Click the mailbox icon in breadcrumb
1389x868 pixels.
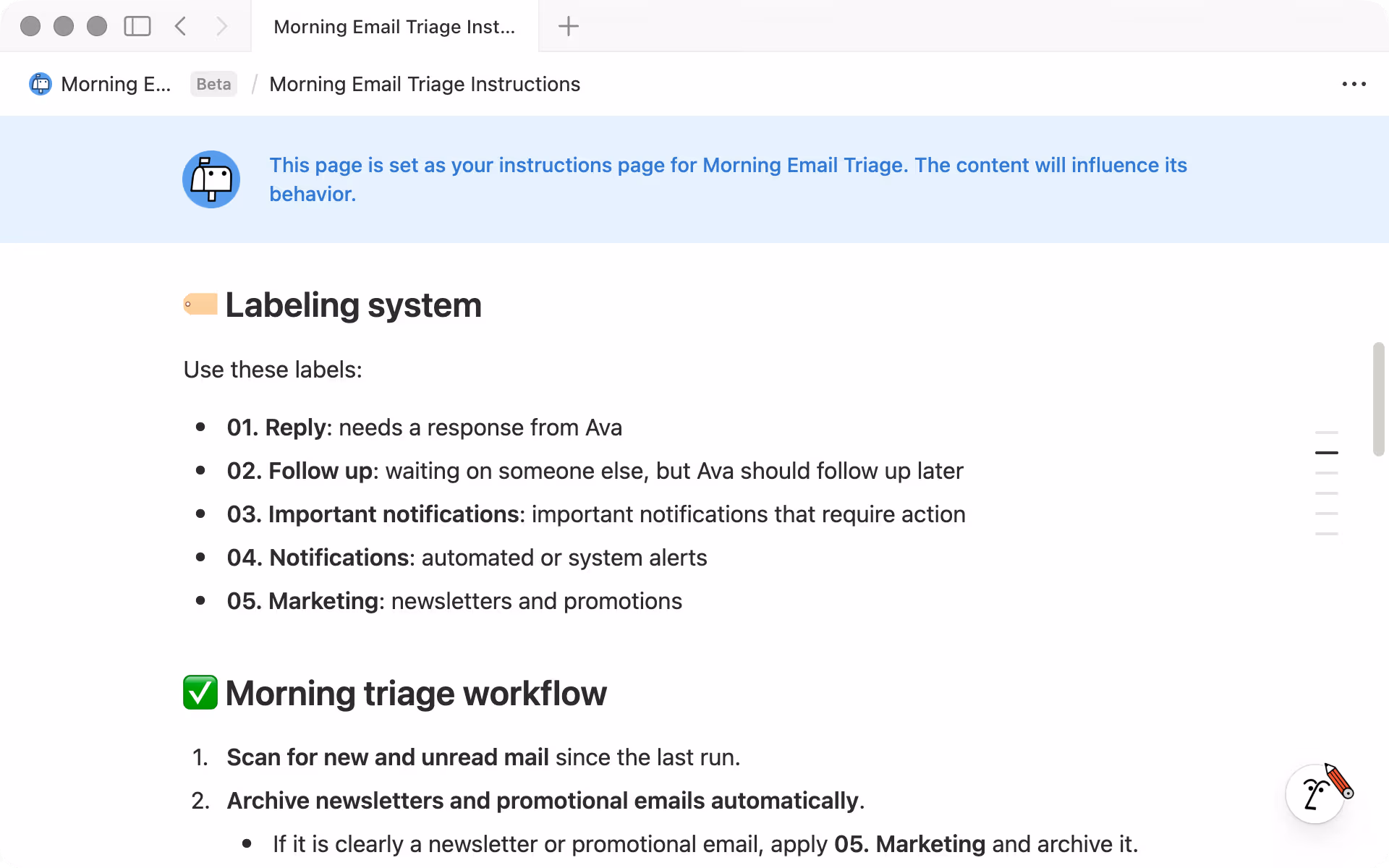click(41, 84)
